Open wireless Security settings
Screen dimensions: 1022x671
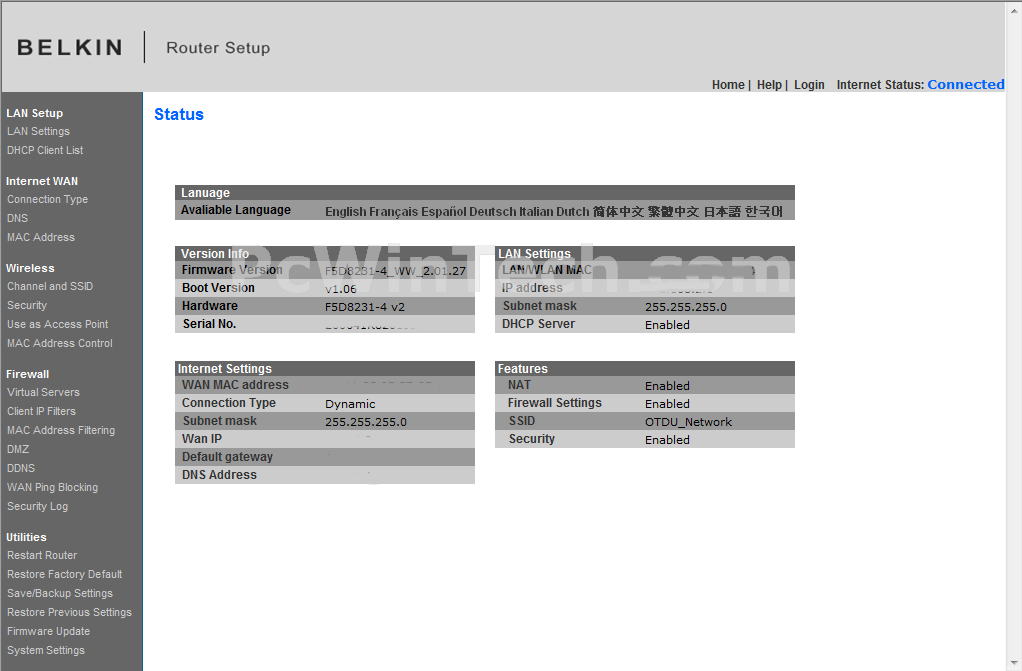[x=27, y=305]
